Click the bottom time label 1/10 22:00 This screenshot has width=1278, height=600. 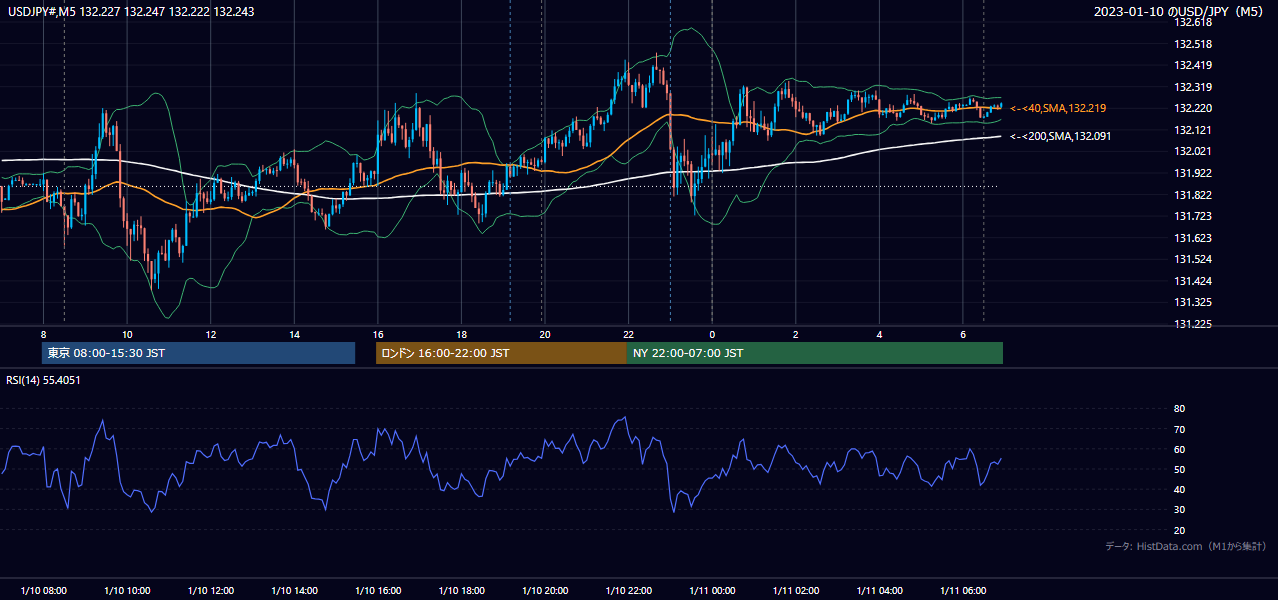[x=628, y=591]
